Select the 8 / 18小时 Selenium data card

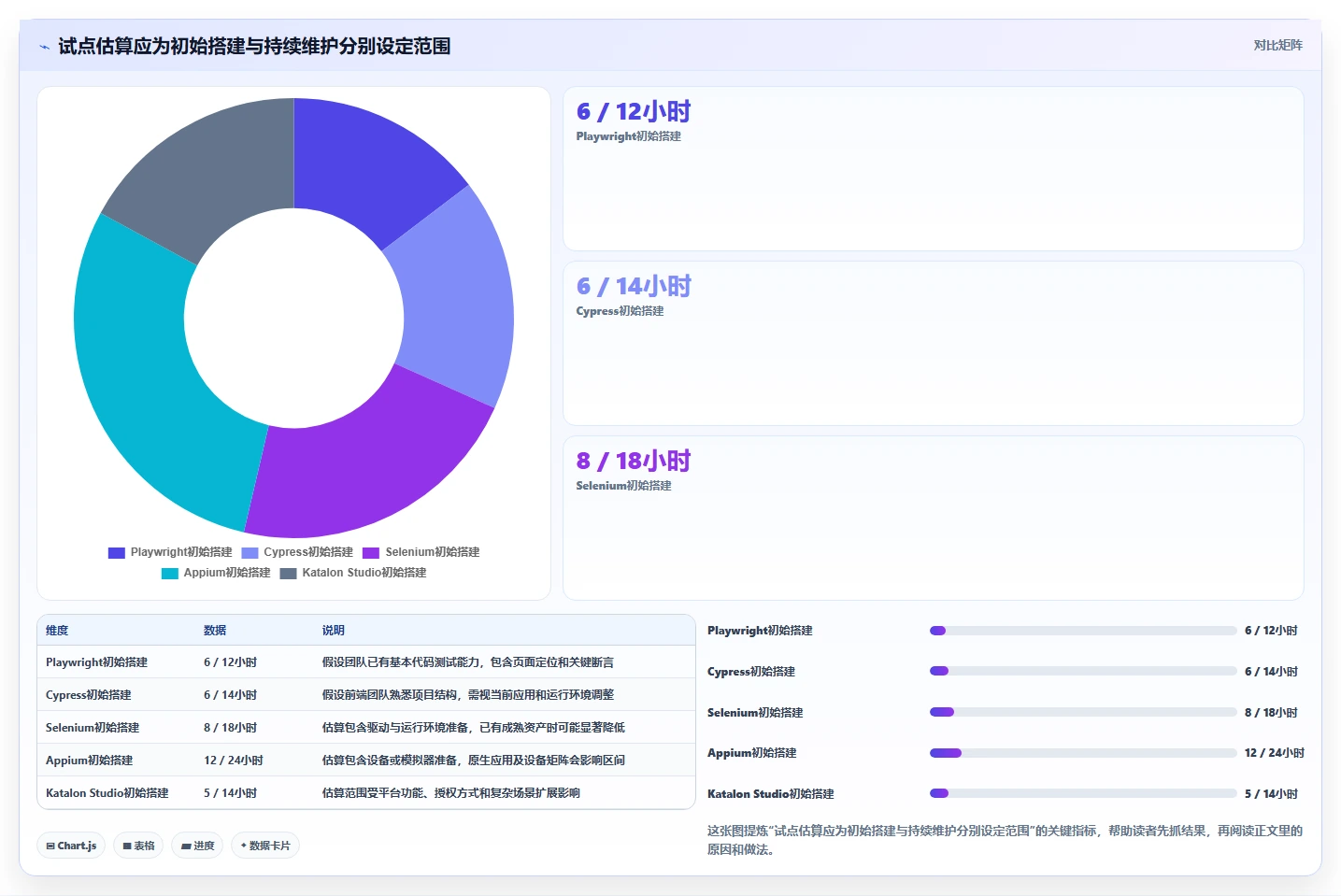click(933, 518)
